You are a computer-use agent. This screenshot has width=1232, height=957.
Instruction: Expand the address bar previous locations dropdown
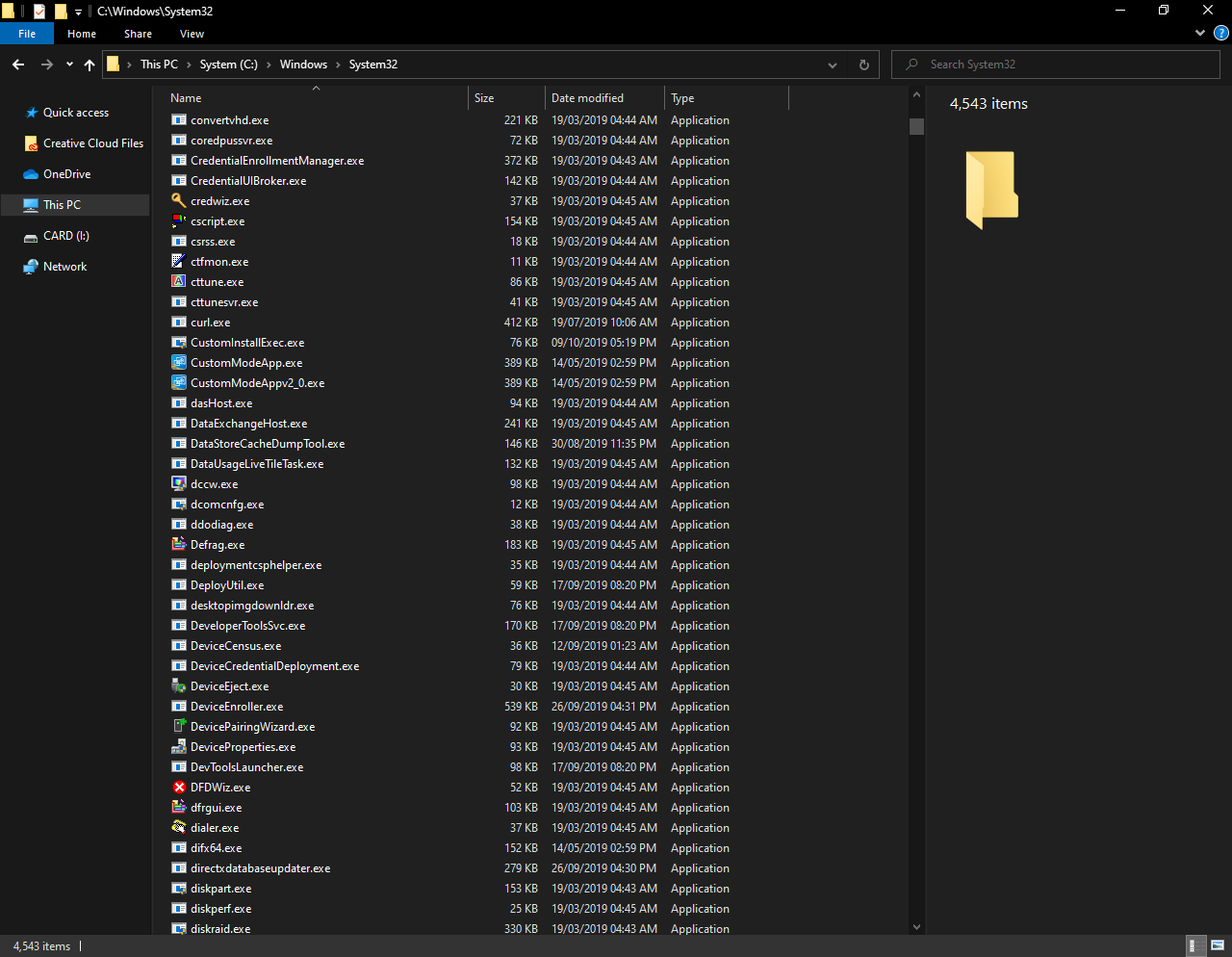[832, 65]
